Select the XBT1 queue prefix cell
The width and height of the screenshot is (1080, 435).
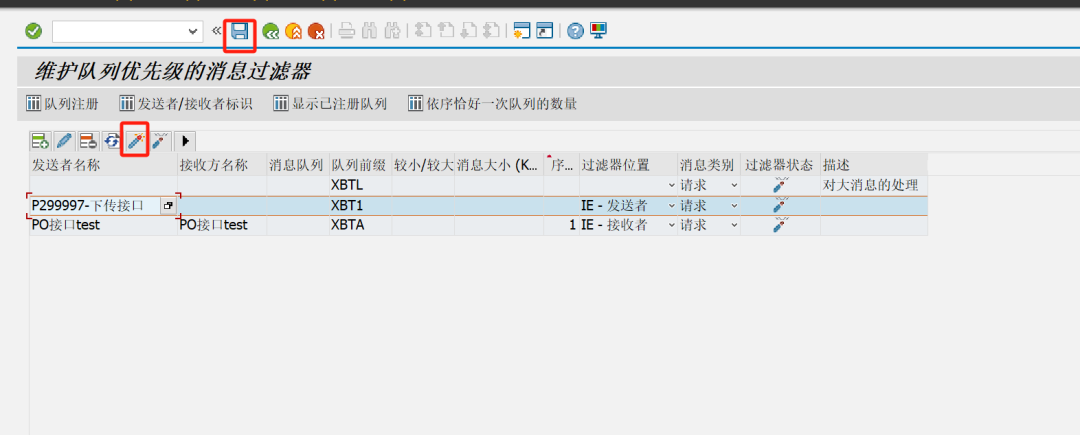(360, 205)
